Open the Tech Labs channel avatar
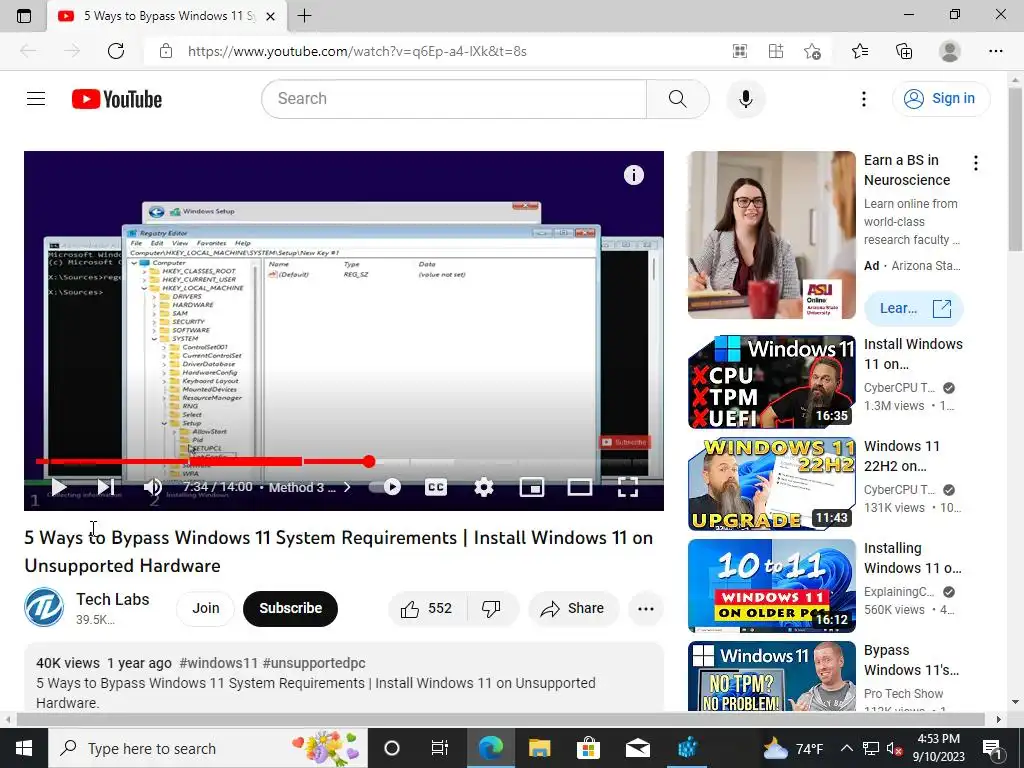1024x768 pixels. tap(44, 607)
